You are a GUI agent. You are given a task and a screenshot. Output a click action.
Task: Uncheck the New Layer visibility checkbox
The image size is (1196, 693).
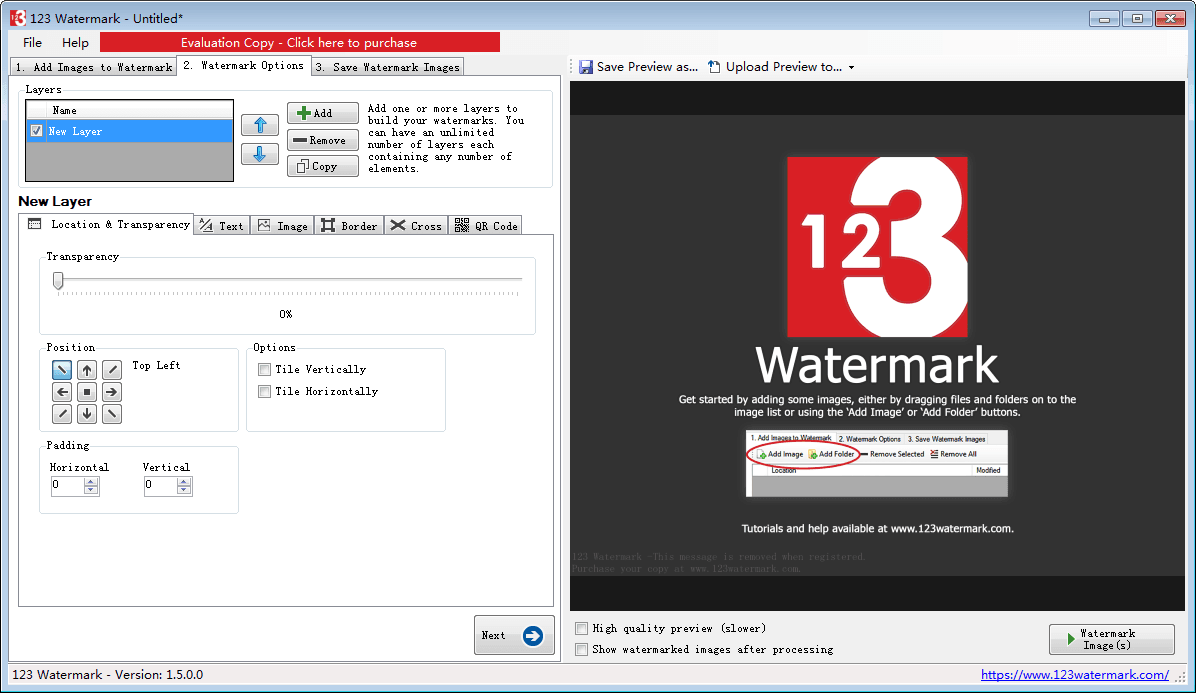37,131
